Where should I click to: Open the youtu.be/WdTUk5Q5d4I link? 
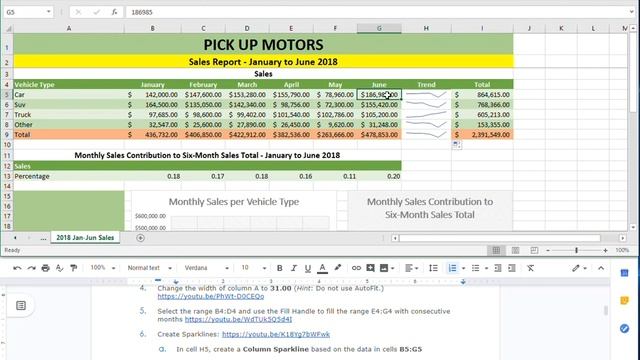coord(238,319)
